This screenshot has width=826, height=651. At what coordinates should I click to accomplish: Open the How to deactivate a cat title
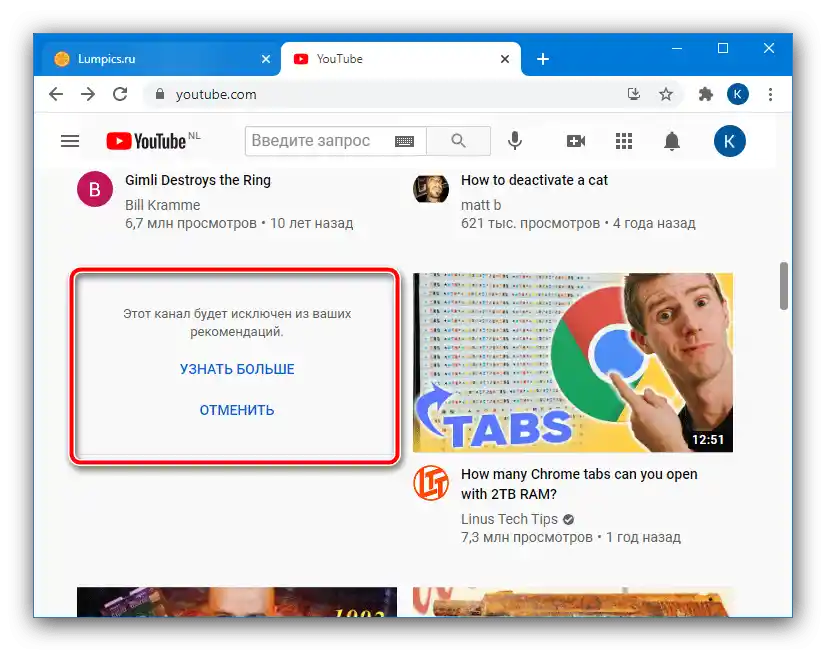(x=534, y=180)
